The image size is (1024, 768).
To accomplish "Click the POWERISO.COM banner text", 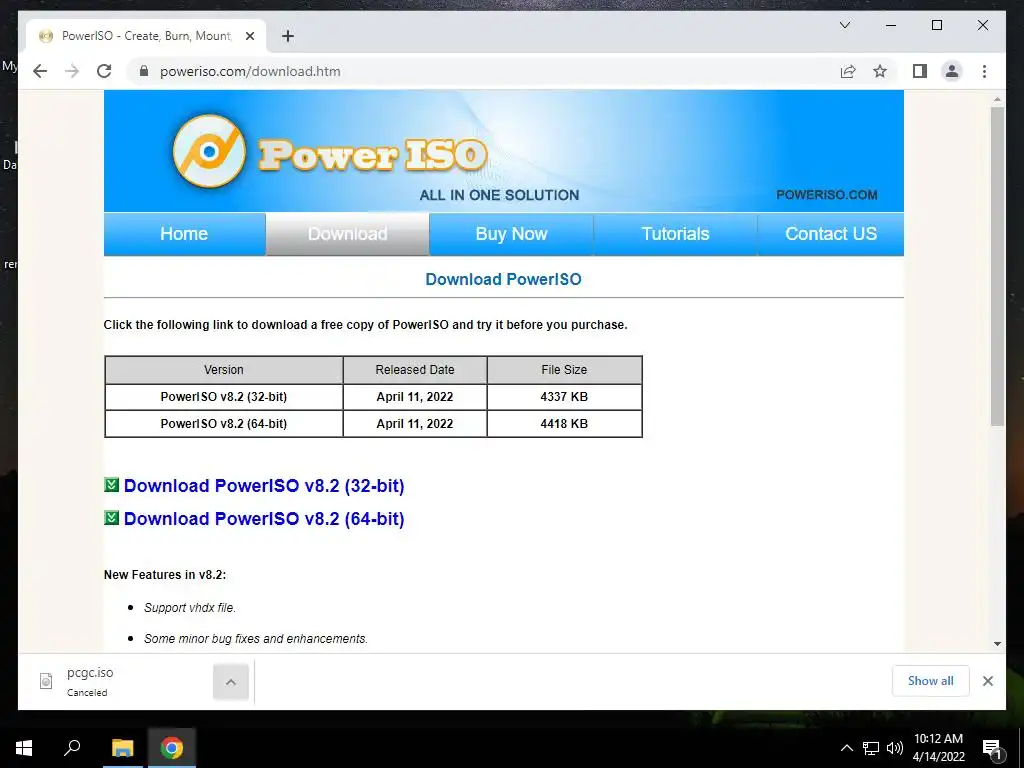I will (827, 195).
